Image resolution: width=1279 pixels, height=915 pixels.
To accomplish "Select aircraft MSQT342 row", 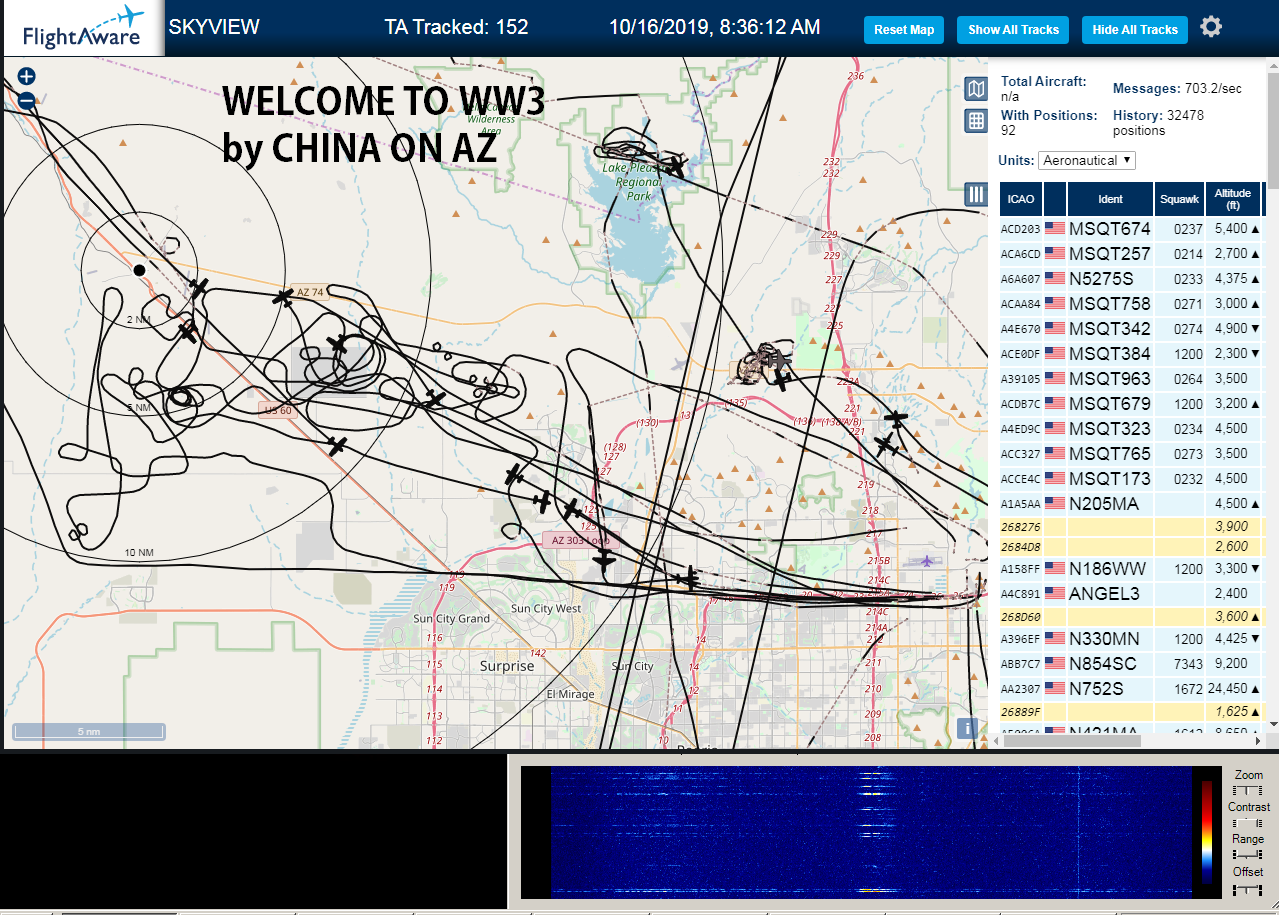I will click(x=1132, y=329).
